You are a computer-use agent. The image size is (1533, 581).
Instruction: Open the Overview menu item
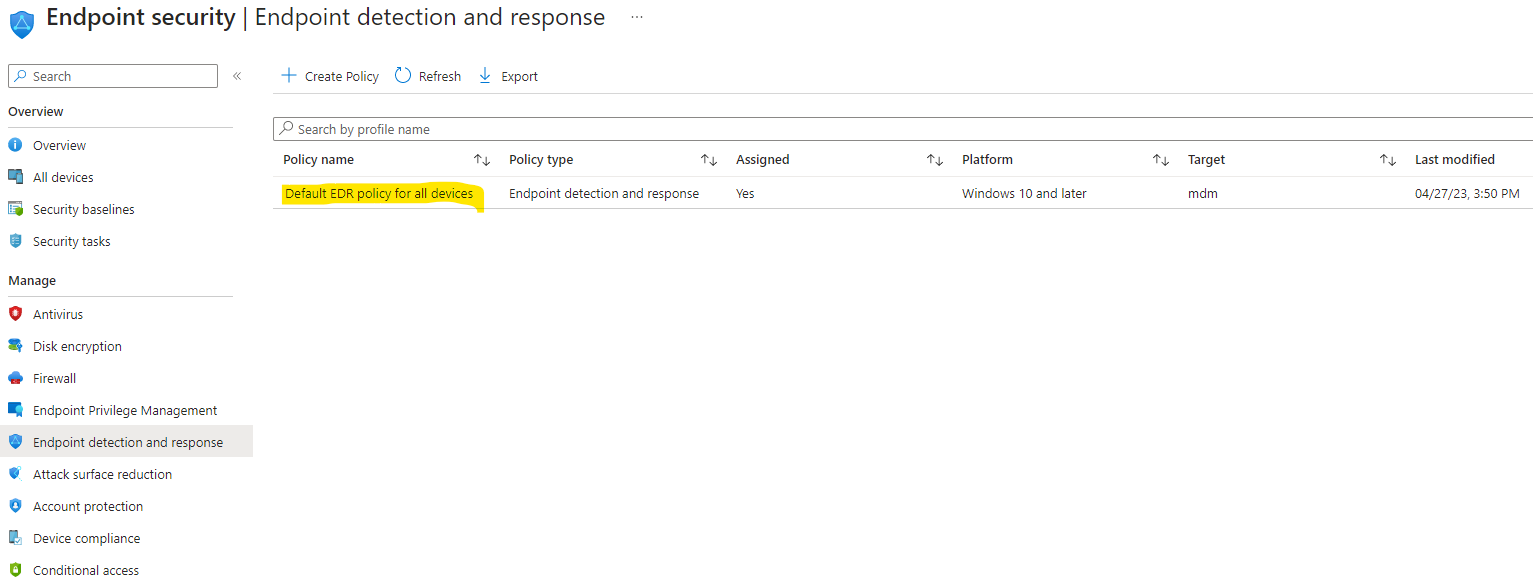tap(59, 145)
